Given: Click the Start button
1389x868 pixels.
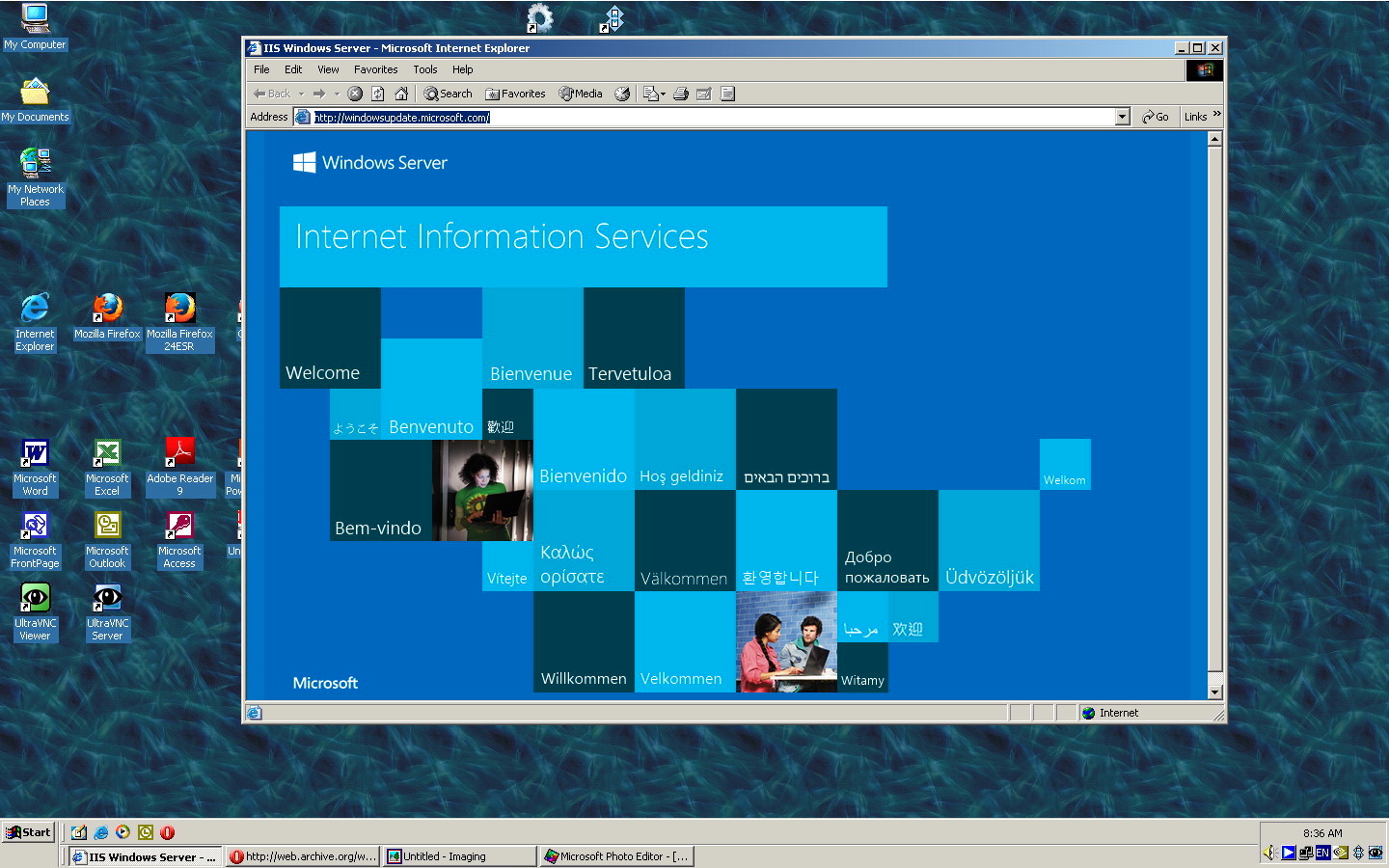Looking at the screenshot, I should [28, 832].
